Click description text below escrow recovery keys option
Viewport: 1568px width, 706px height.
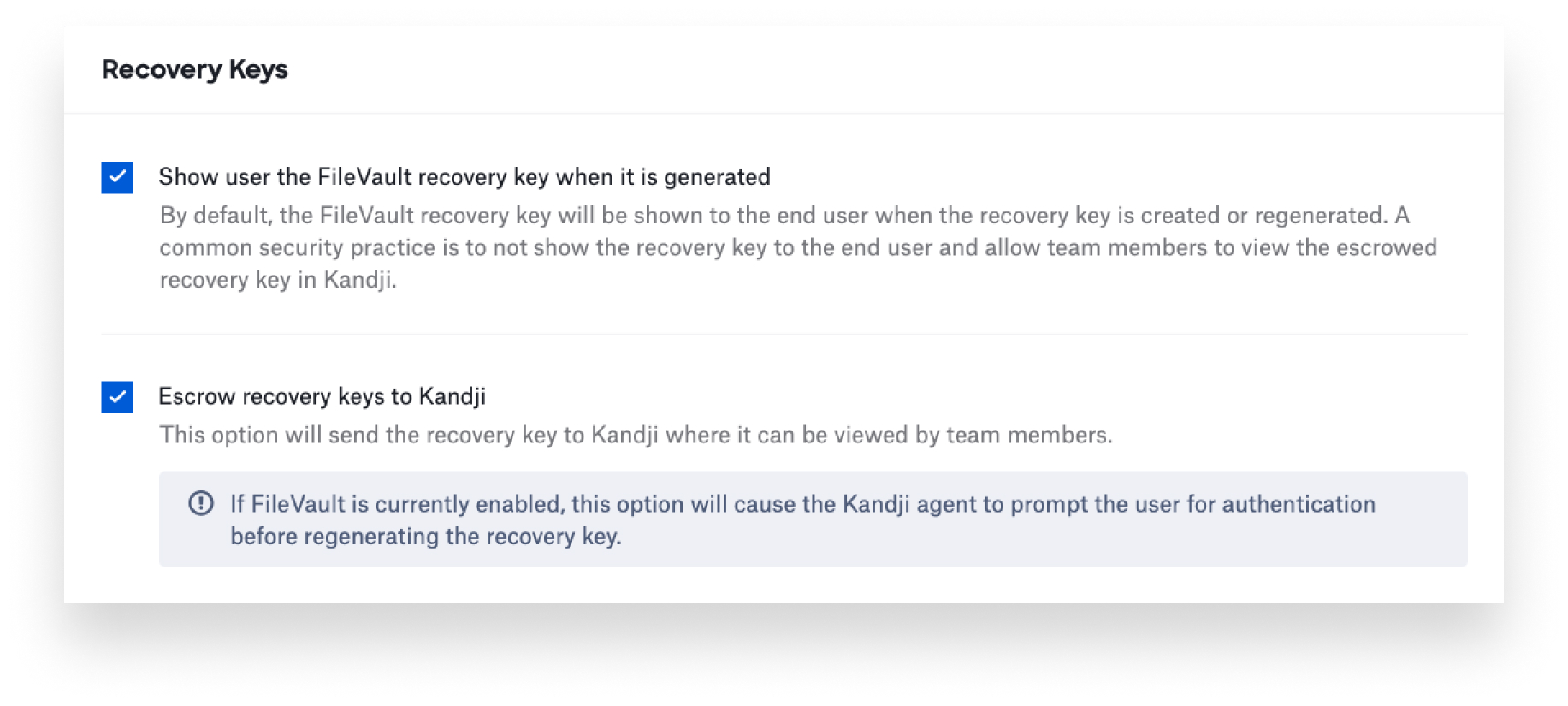click(x=636, y=435)
